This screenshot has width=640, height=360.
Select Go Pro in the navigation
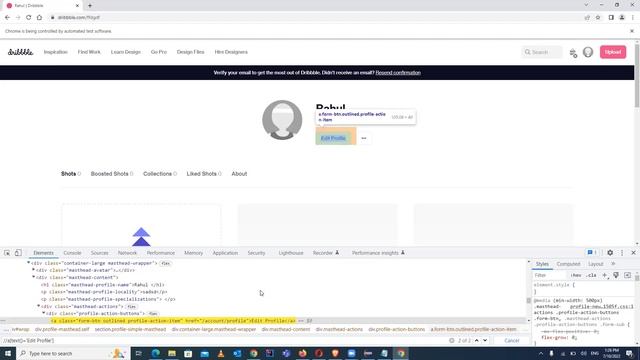click(159, 52)
